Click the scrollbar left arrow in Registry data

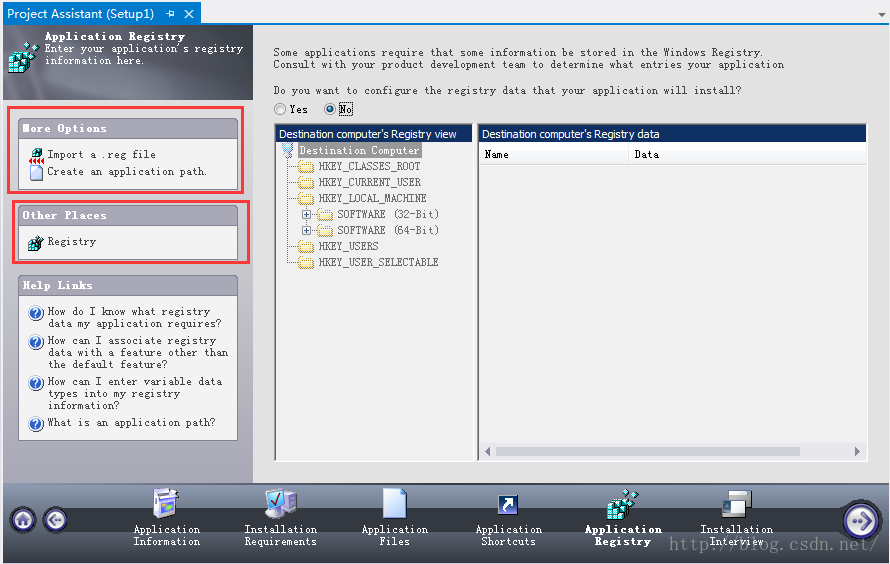(x=488, y=452)
